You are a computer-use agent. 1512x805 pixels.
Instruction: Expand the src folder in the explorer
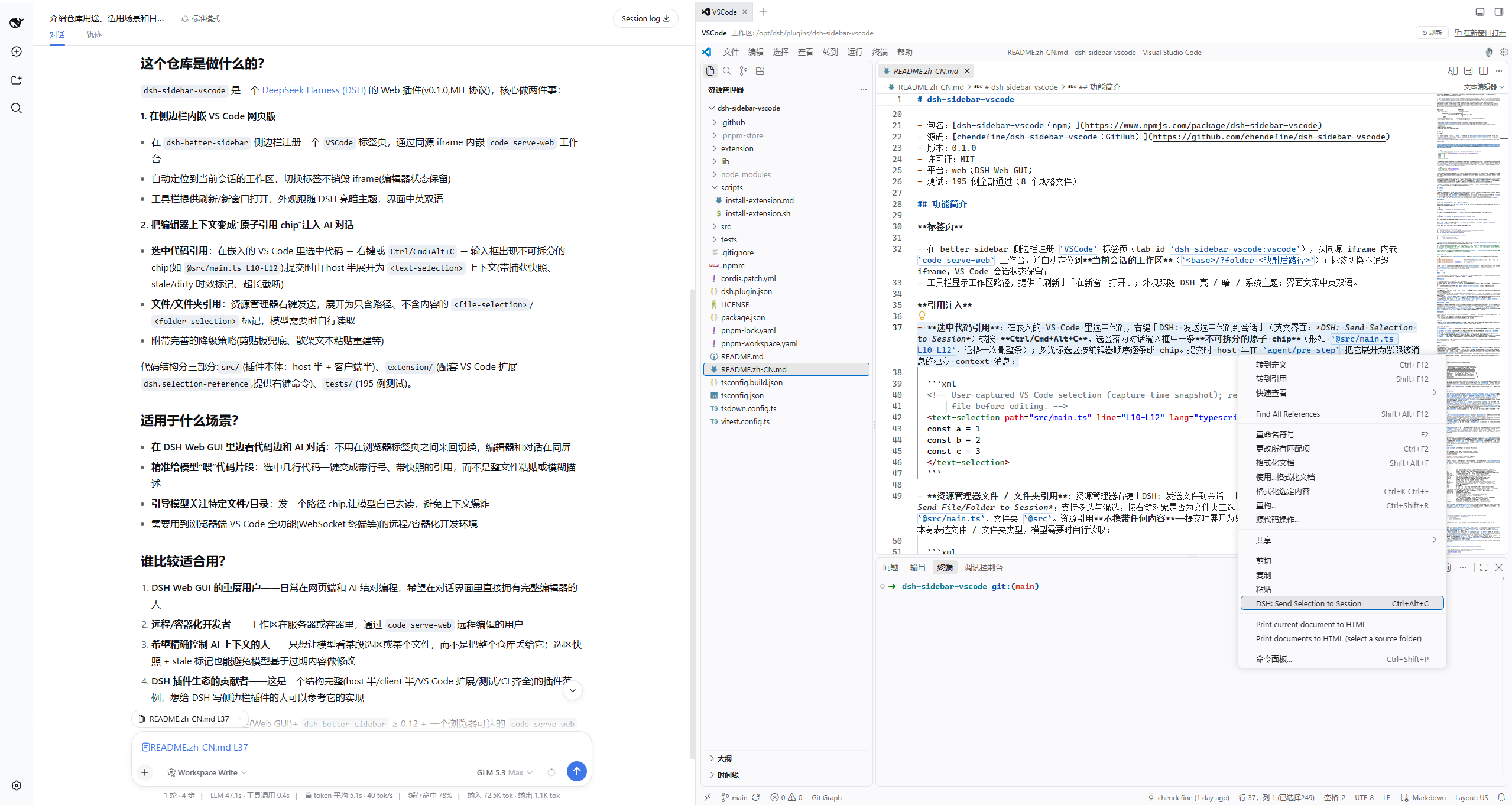pyautogui.click(x=725, y=226)
